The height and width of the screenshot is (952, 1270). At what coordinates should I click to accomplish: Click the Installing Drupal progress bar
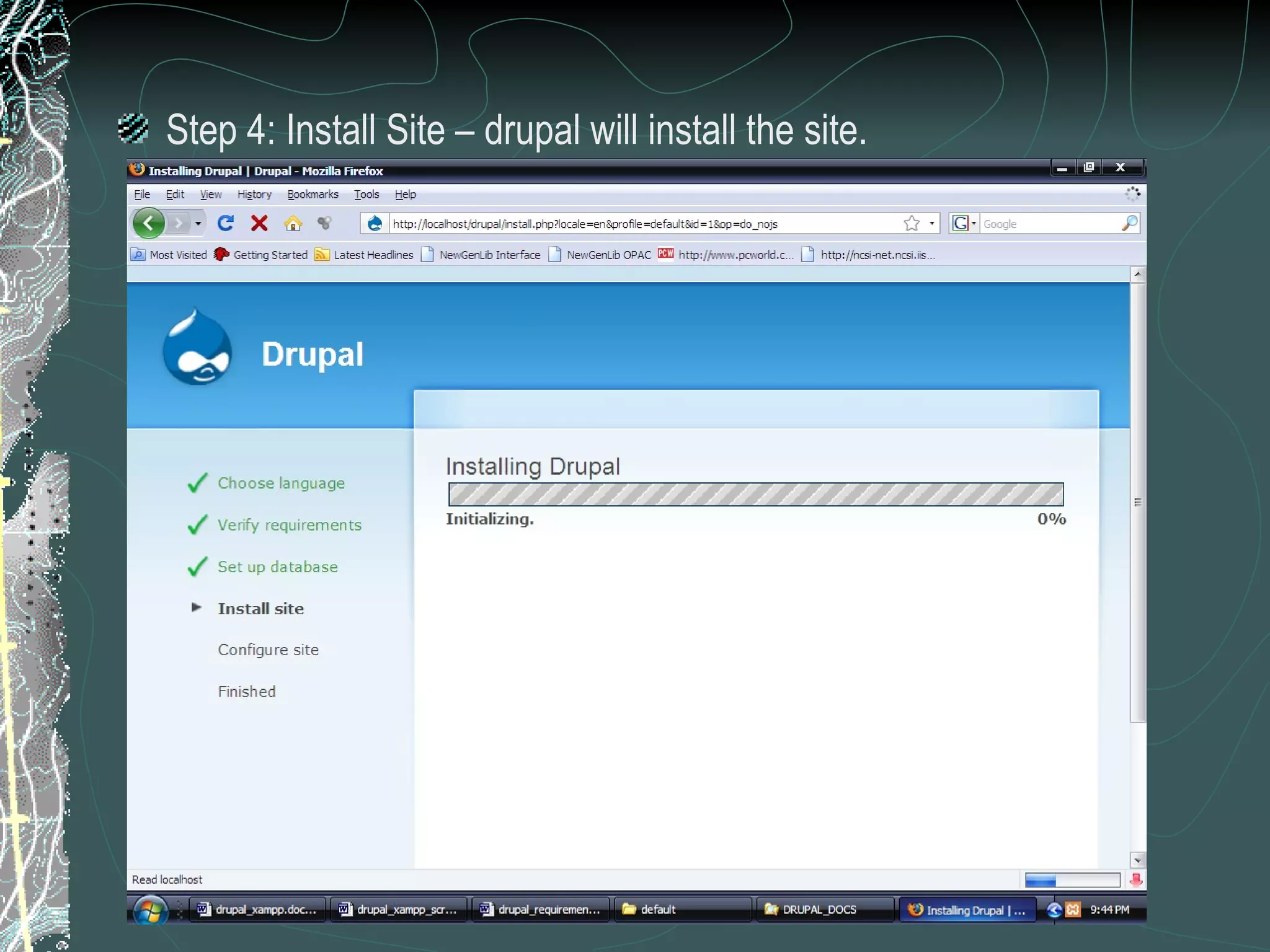(x=756, y=495)
